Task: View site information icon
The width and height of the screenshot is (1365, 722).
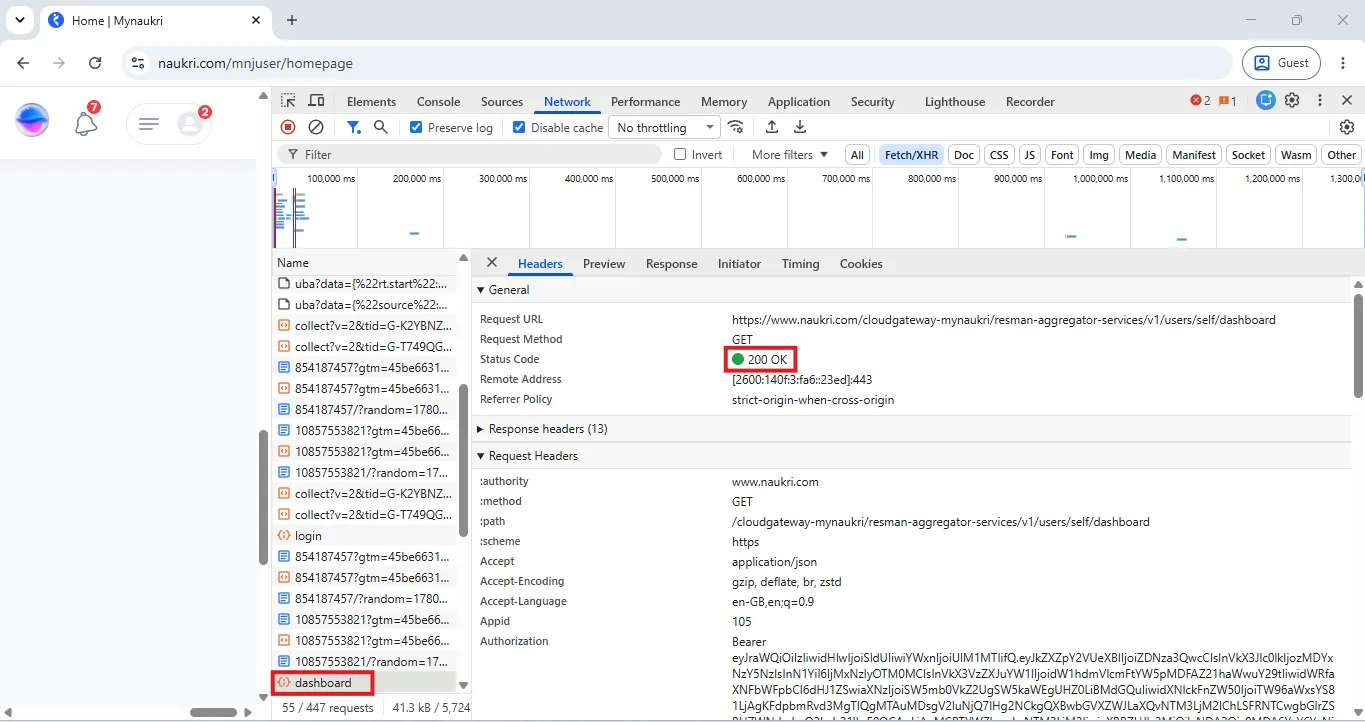Action: (x=138, y=63)
